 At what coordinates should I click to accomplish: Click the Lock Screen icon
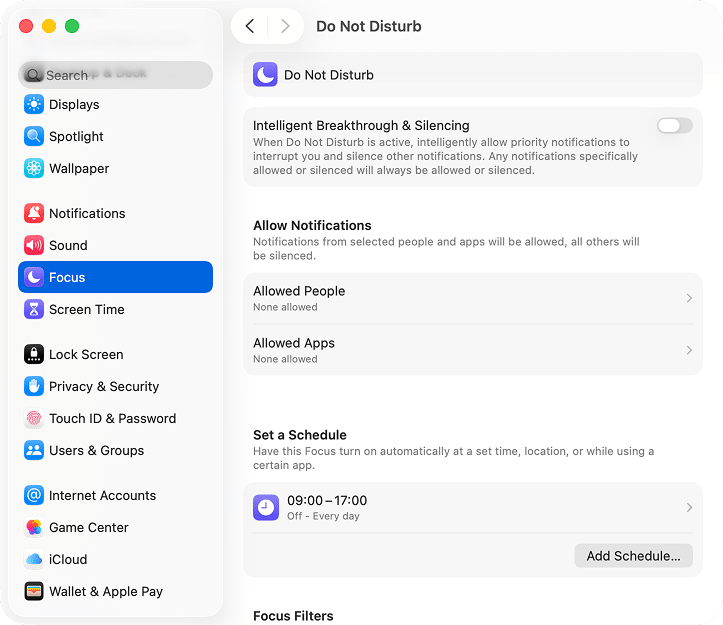(34, 354)
